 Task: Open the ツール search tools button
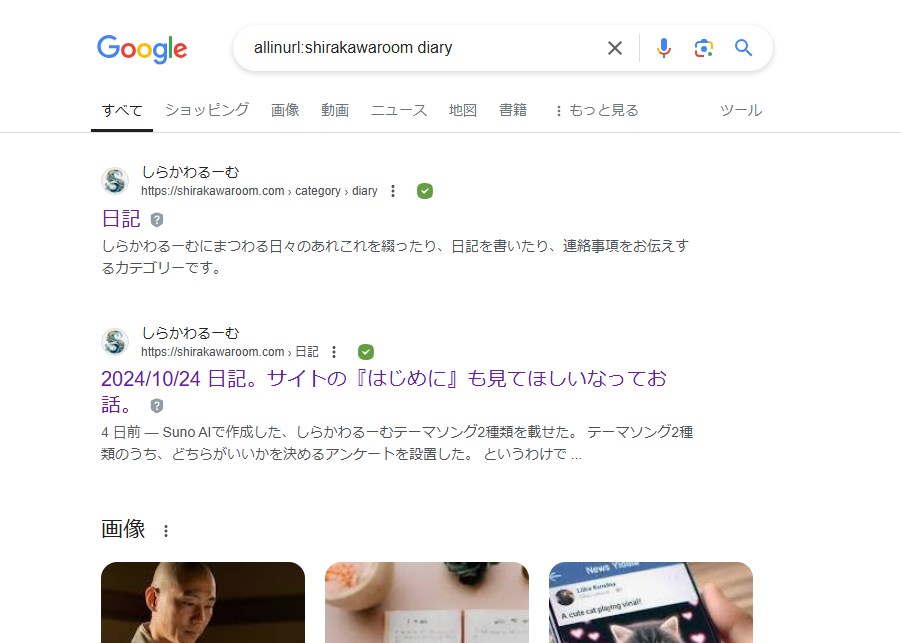pyautogui.click(x=741, y=110)
